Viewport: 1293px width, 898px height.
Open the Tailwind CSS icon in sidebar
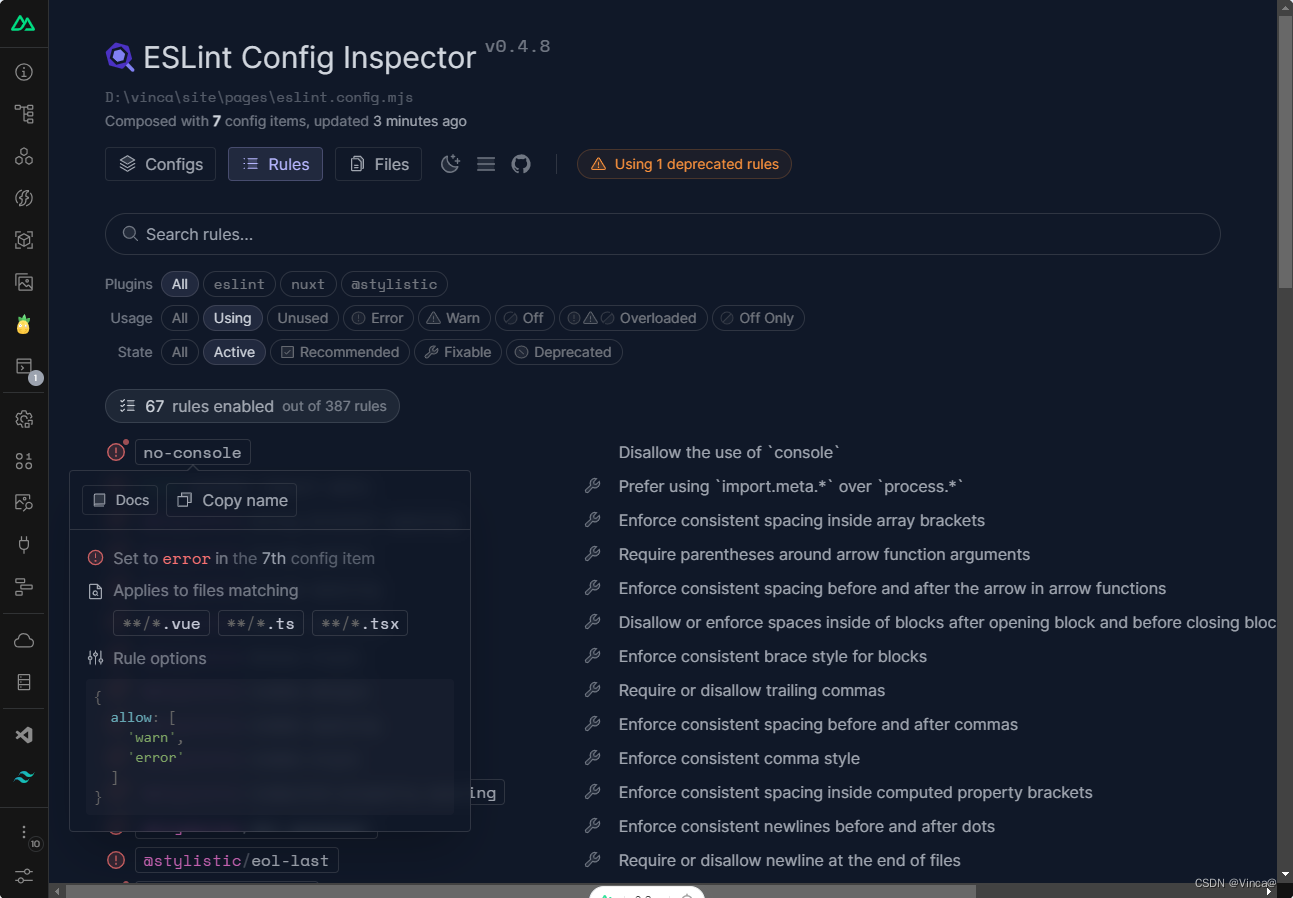(x=24, y=777)
